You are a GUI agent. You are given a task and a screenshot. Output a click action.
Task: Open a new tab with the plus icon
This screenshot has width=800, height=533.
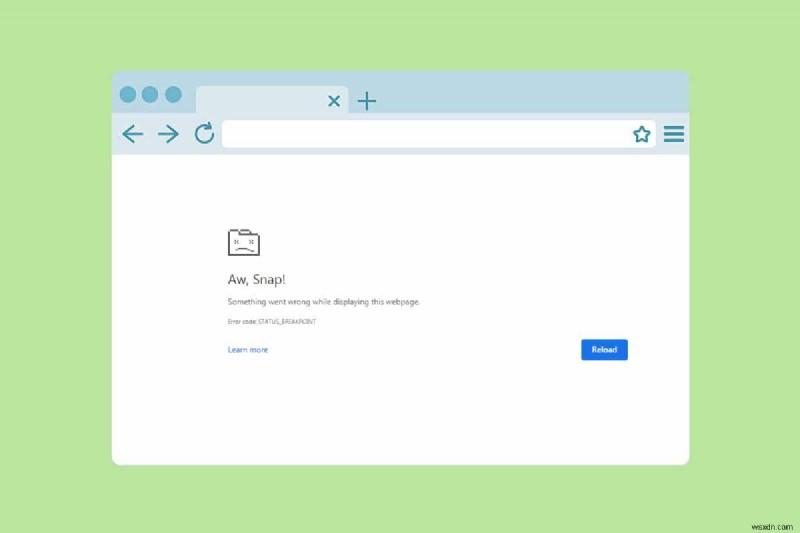(367, 101)
